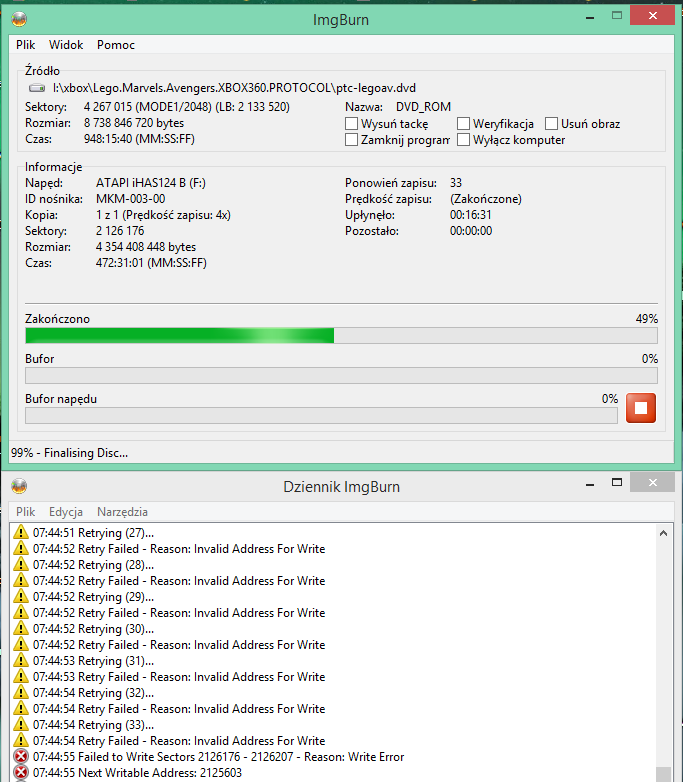Open the Plik menu in ImgBurn
Viewport: 683px width, 782px height.
coord(25,45)
